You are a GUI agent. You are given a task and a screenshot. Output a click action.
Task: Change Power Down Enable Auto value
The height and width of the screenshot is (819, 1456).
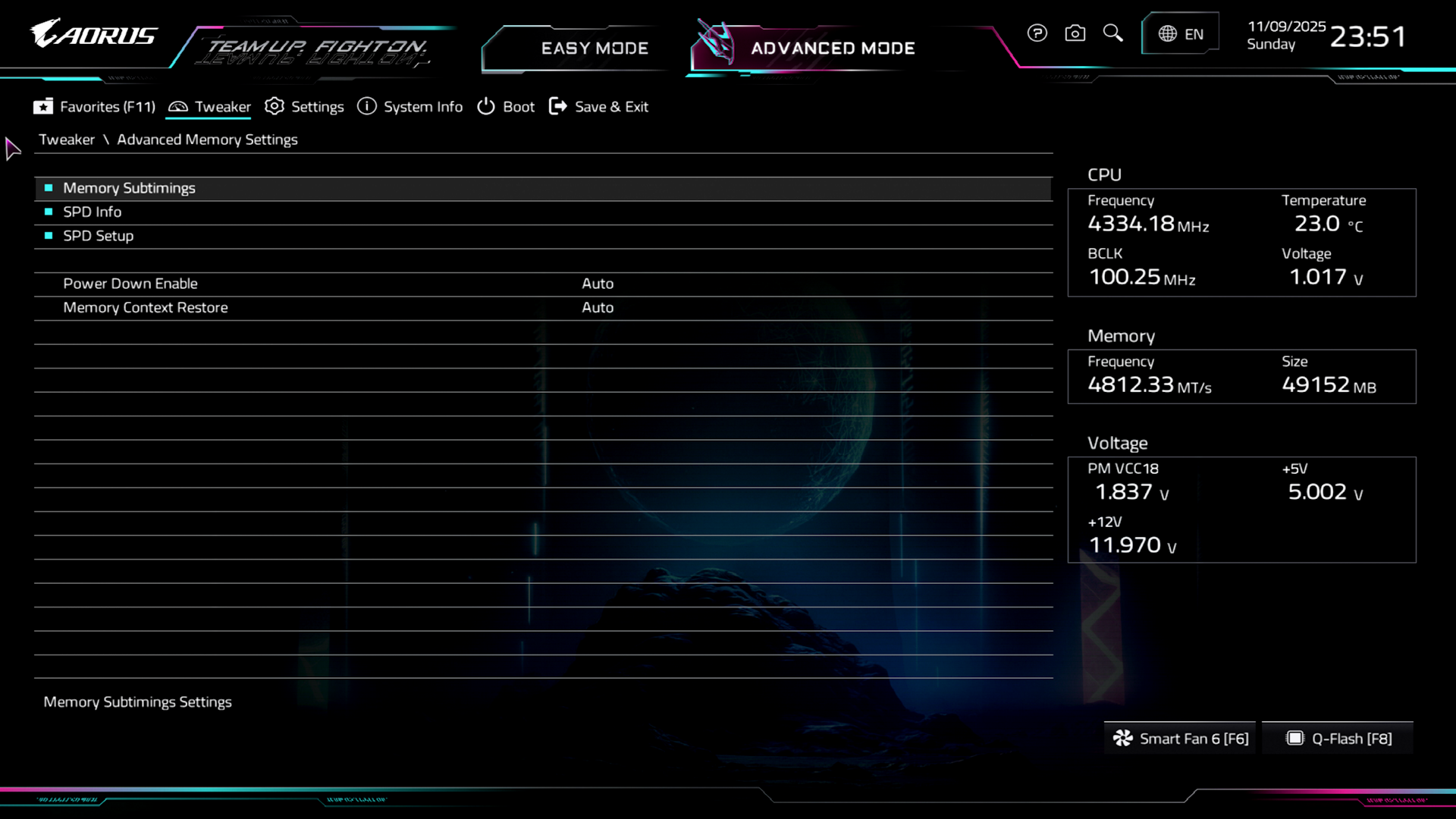pyautogui.click(x=598, y=284)
